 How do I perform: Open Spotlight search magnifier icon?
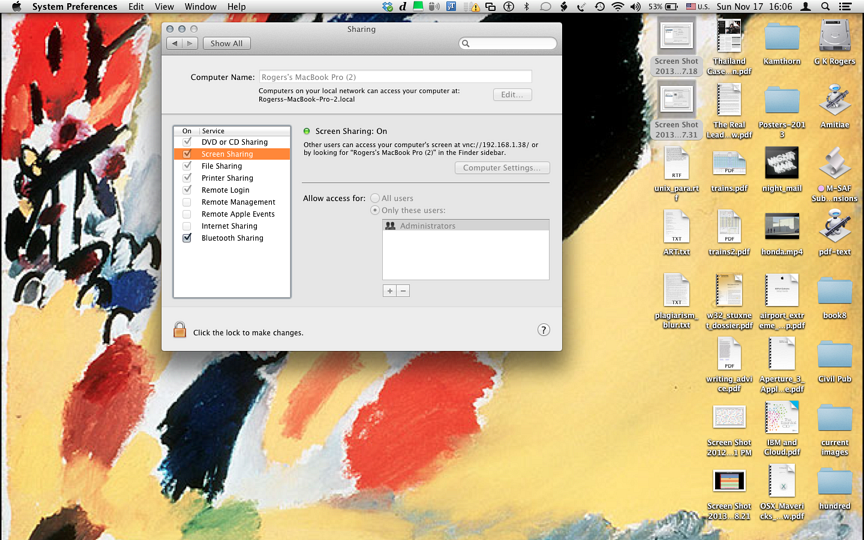pos(825,7)
